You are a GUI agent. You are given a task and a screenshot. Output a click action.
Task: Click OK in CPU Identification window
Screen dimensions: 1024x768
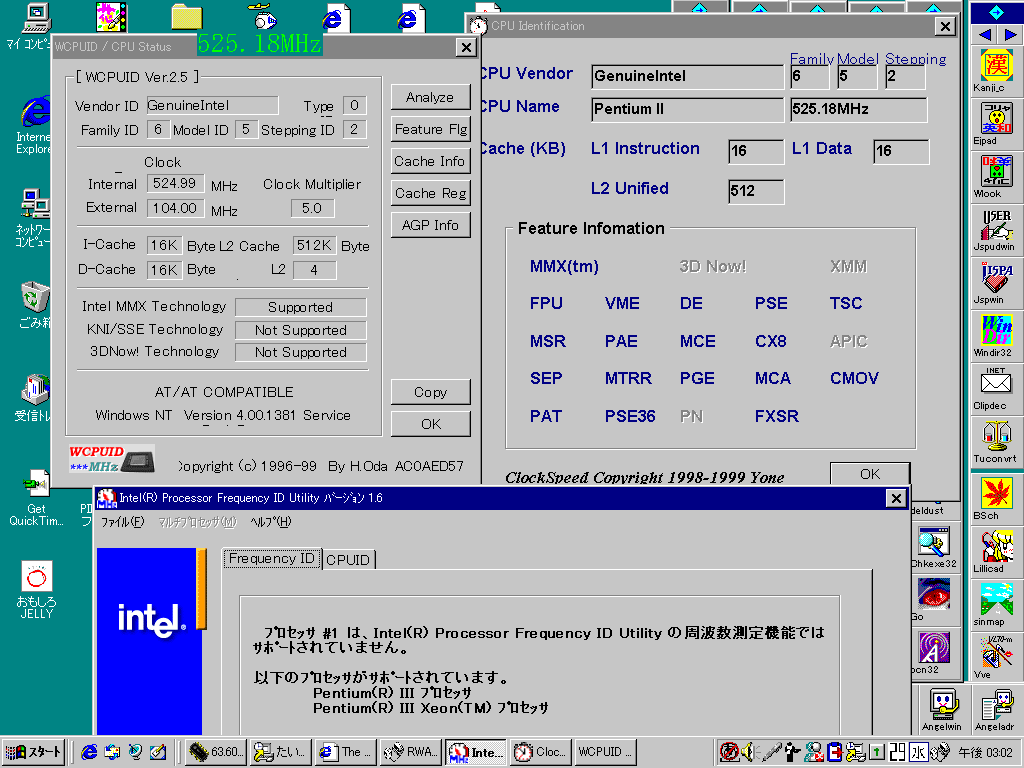point(870,473)
